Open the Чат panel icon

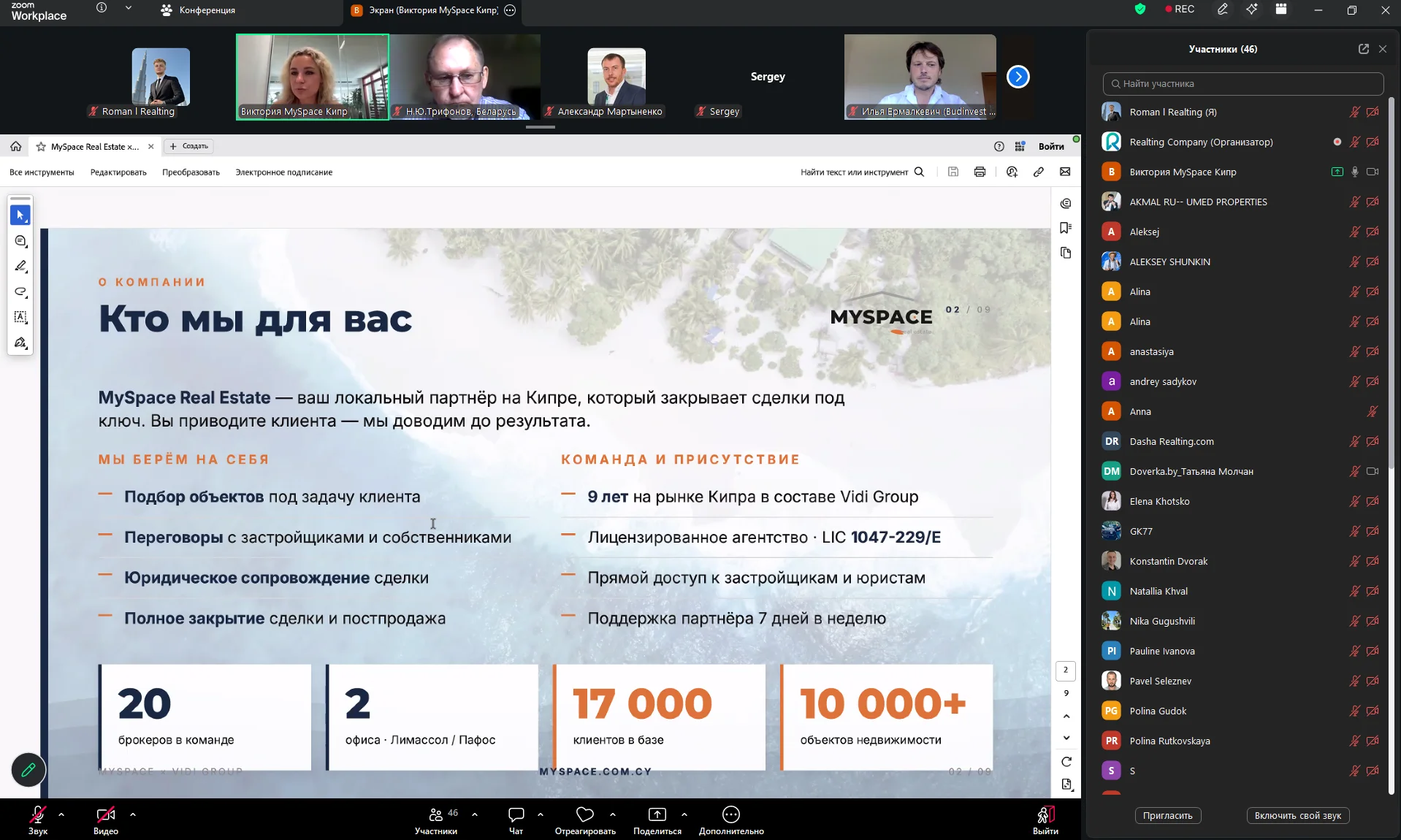coord(516,814)
